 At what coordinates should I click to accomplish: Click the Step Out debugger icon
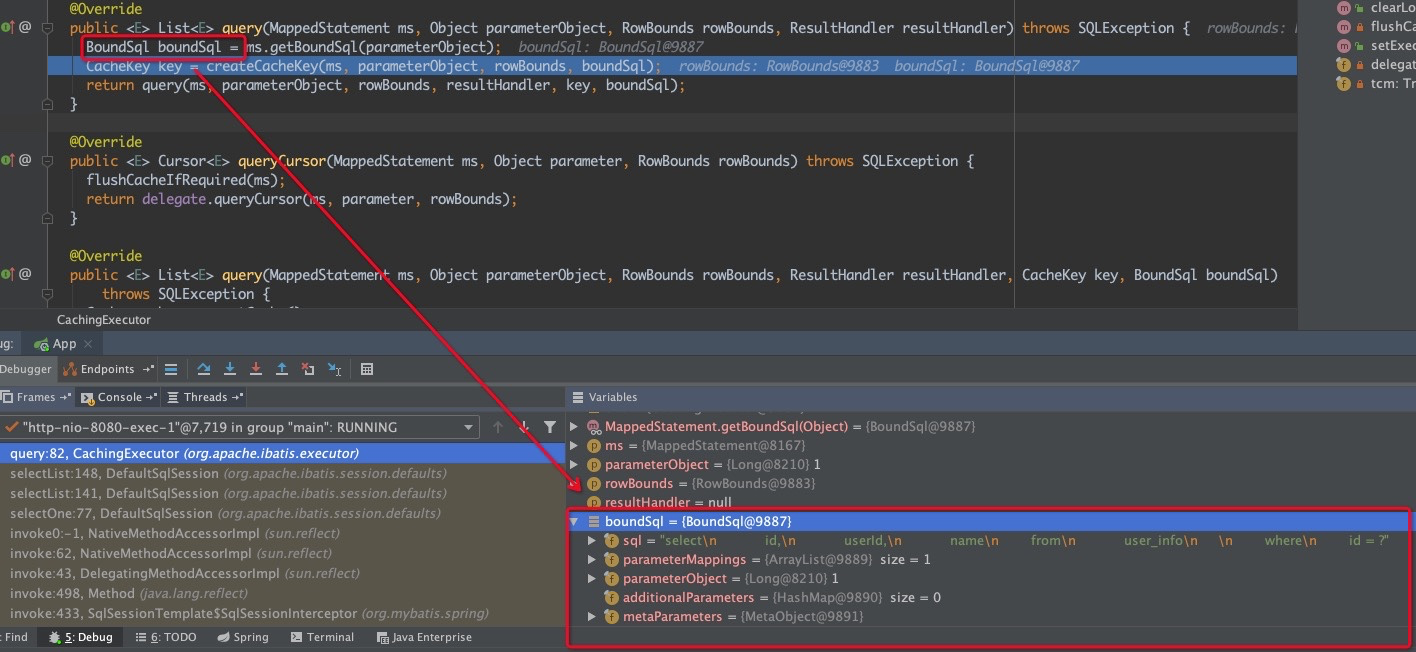point(282,369)
